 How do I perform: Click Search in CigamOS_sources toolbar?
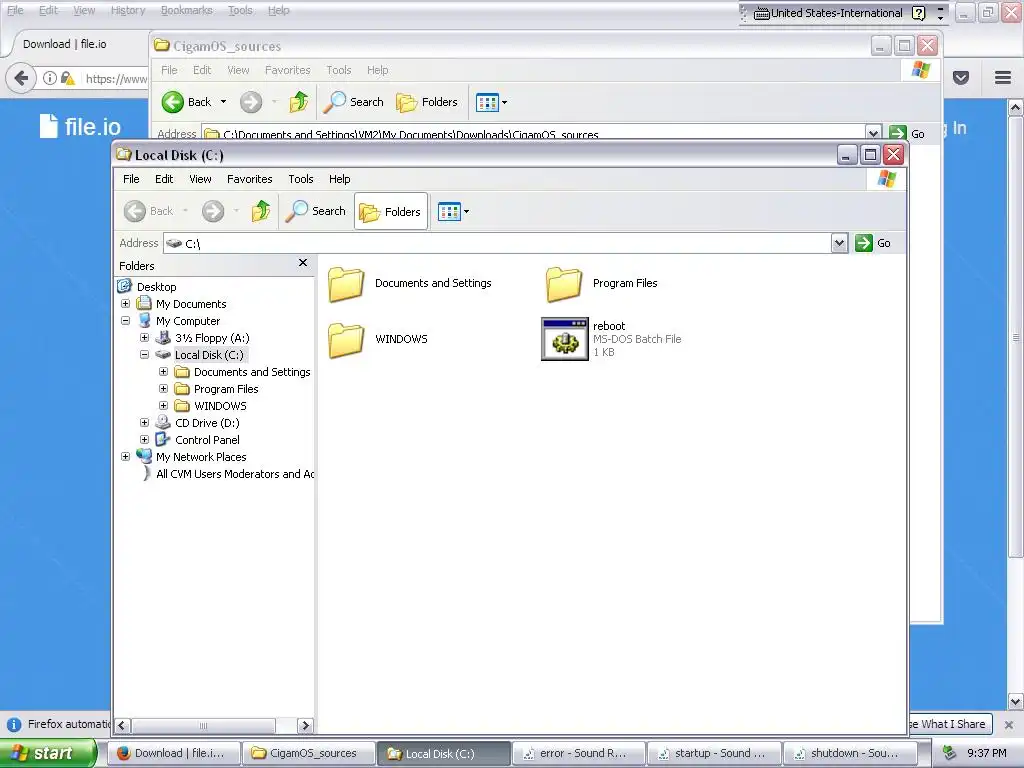pos(354,102)
